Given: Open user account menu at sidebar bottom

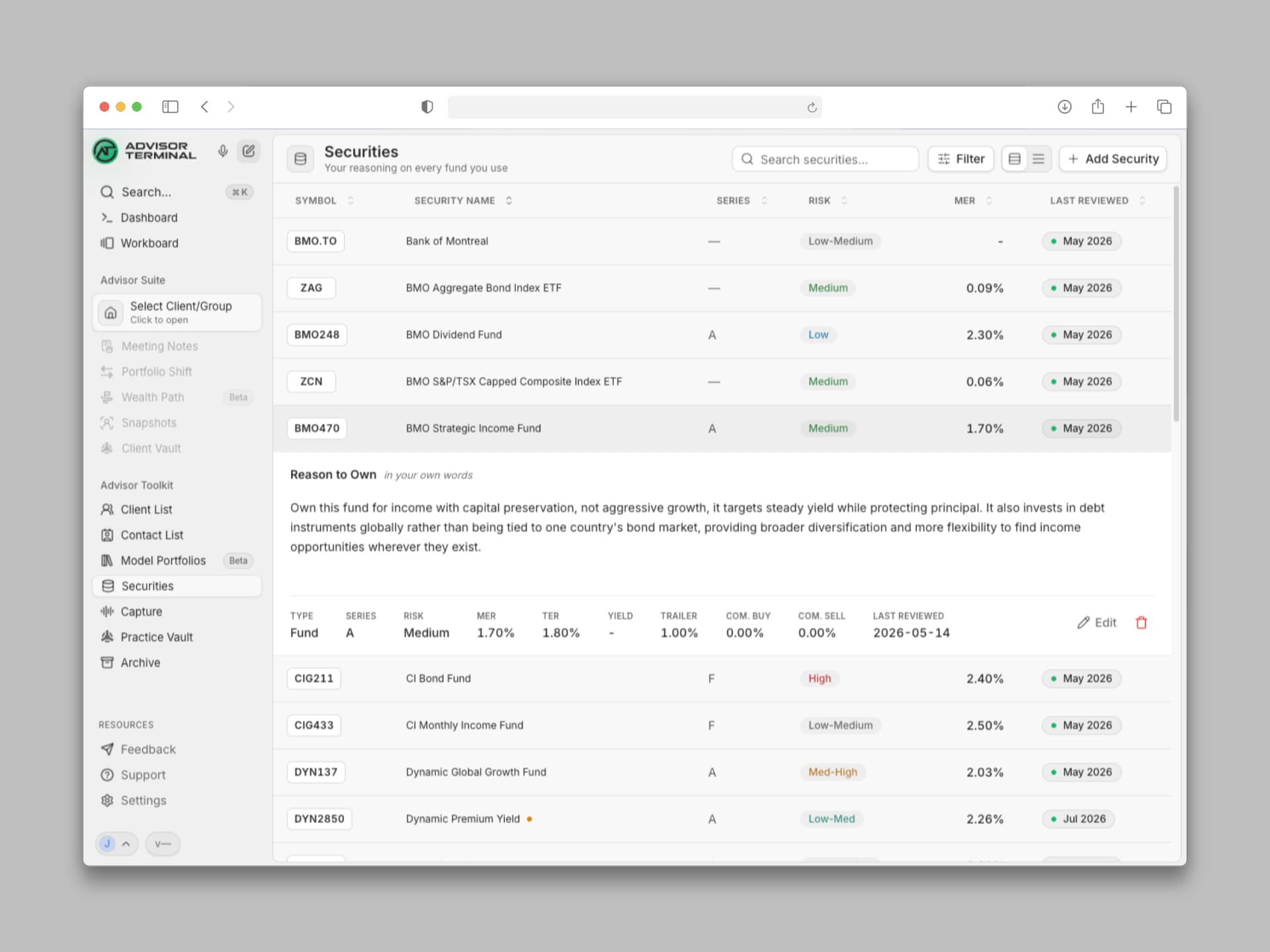Looking at the screenshot, I should [116, 844].
